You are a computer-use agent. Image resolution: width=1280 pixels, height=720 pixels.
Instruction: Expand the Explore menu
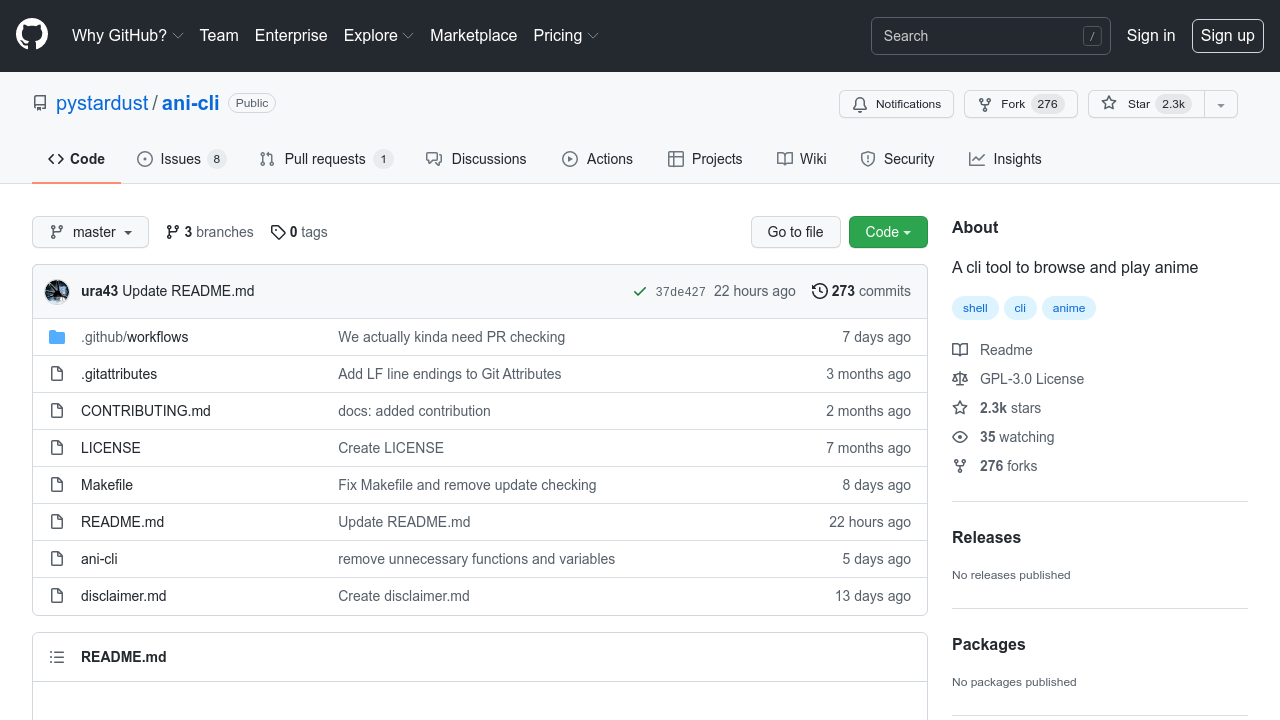[x=379, y=35]
